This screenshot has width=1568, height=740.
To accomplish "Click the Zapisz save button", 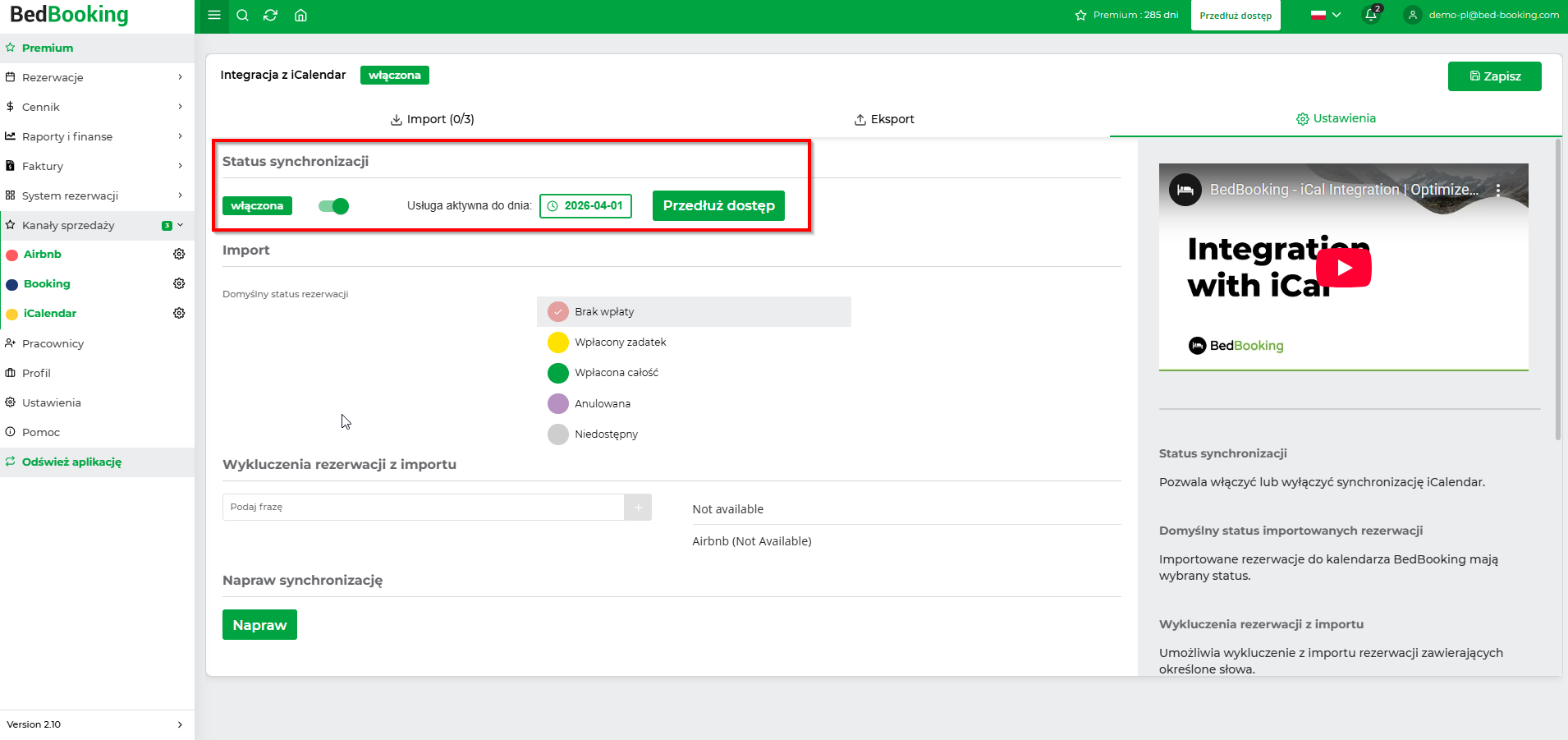I will [1494, 76].
